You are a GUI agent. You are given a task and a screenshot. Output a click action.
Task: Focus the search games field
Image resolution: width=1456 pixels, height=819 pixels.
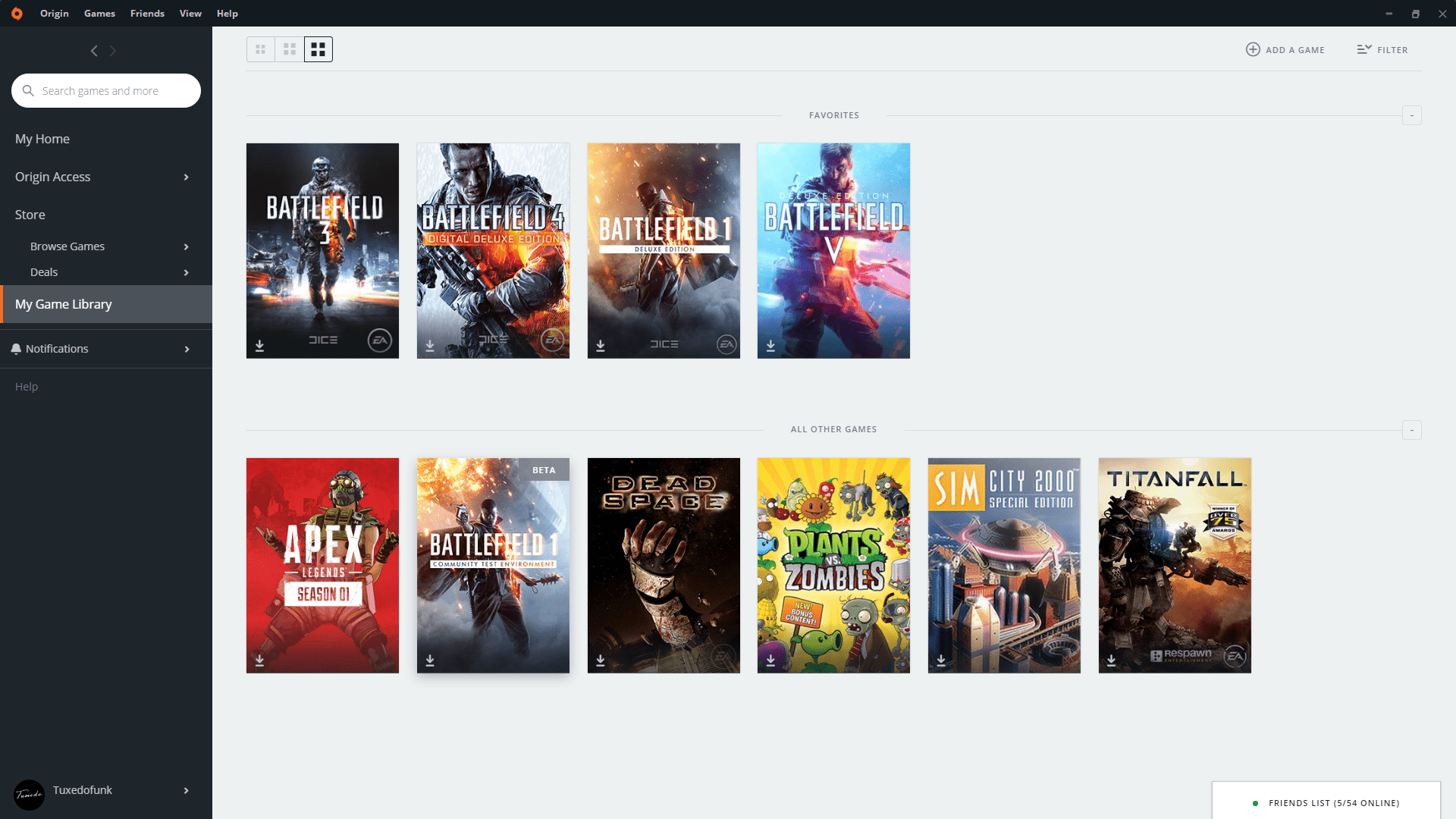coord(106,91)
